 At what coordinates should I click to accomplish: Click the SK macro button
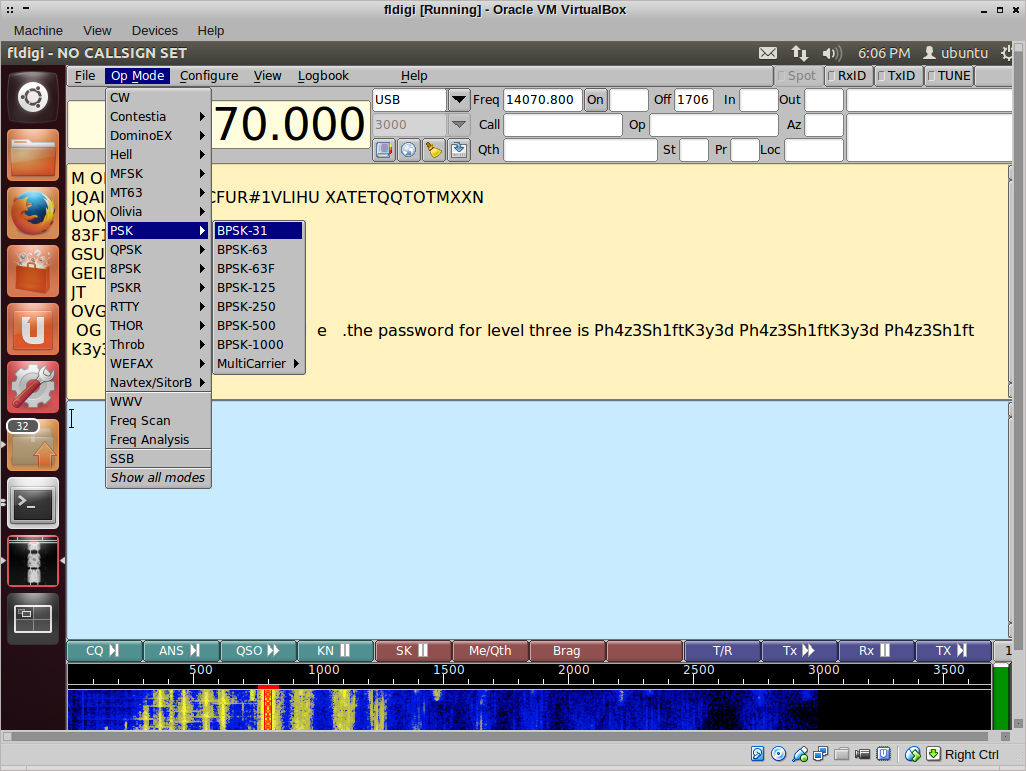(413, 651)
